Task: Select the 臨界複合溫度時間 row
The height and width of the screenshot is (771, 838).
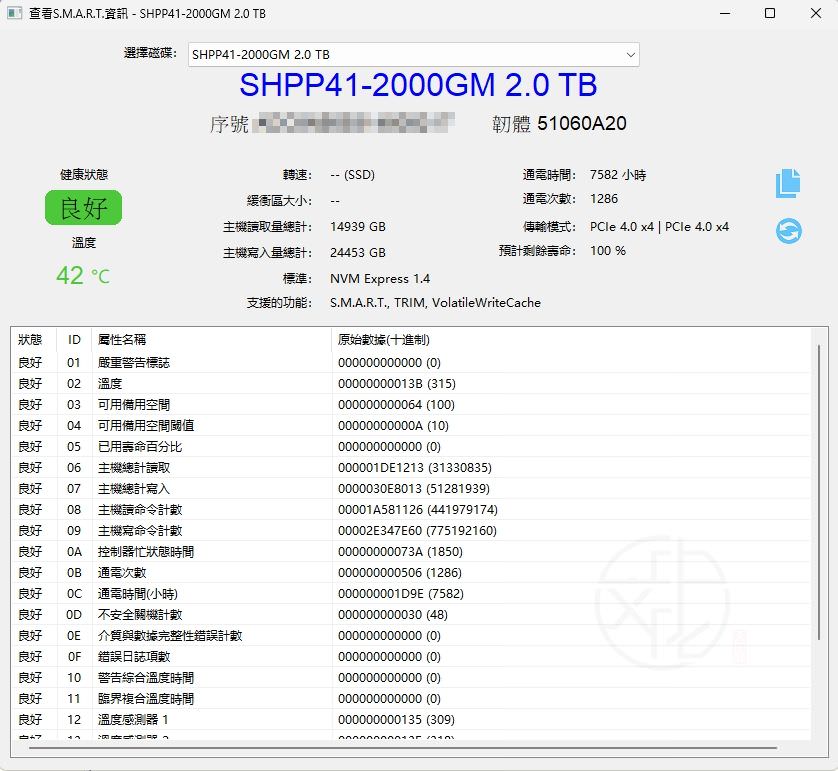Action: point(410,698)
